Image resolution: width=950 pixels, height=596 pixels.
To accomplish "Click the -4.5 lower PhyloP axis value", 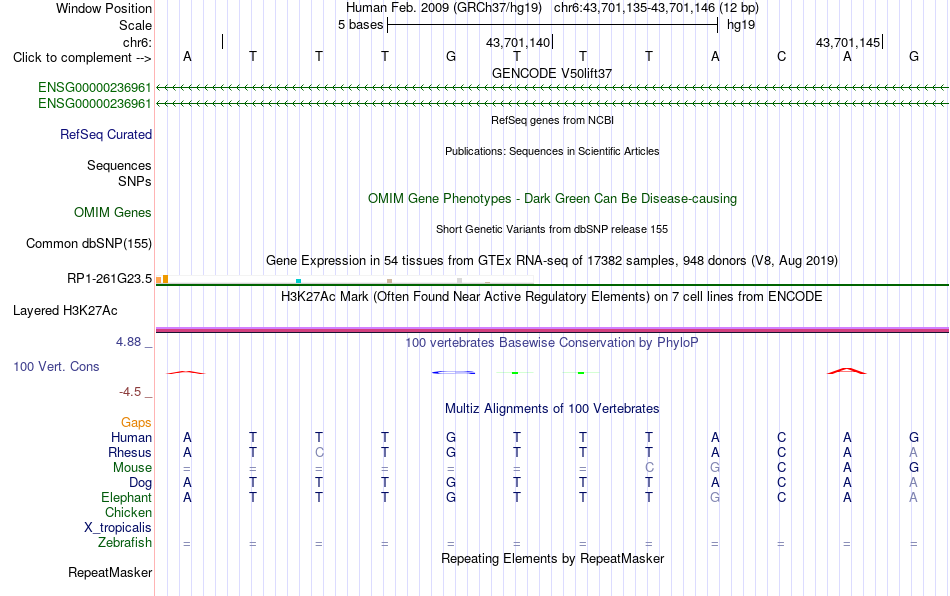I will coord(130,392).
